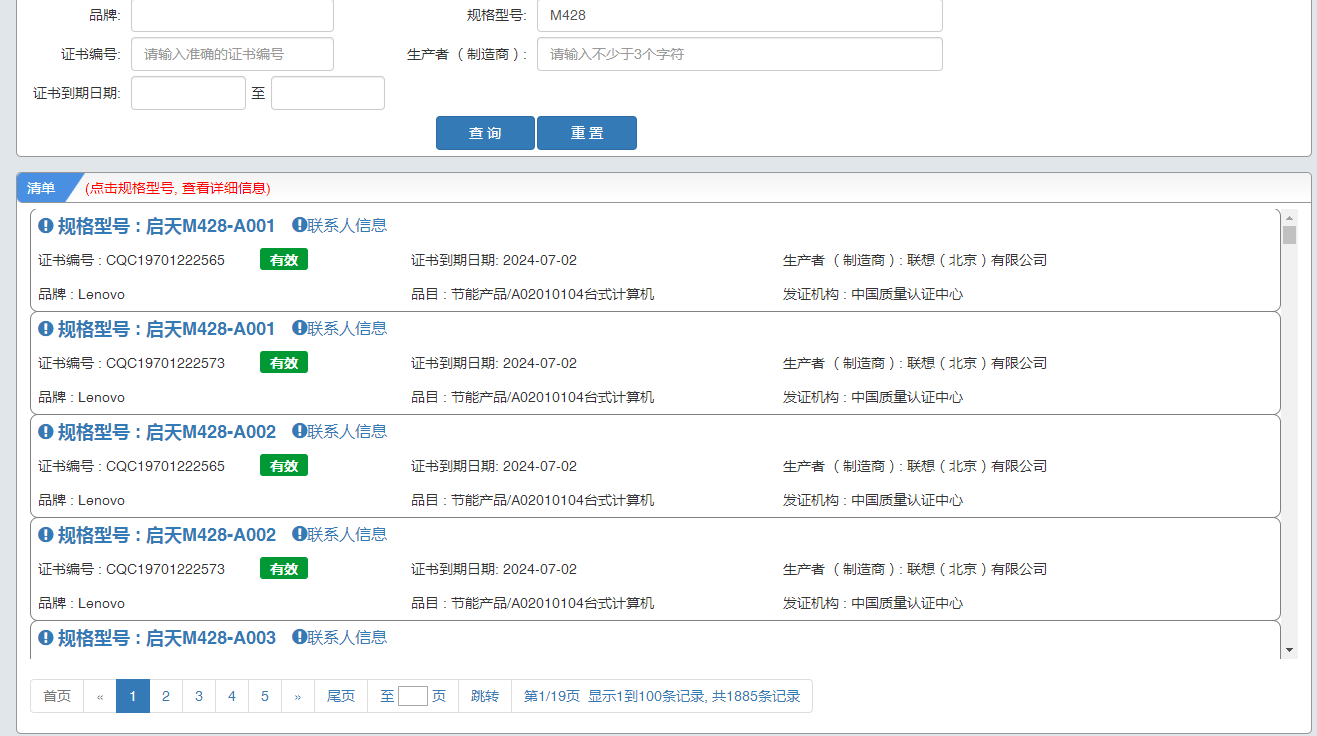Click the list scrollbar down arrow
1317x736 pixels.
[1290, 650]
